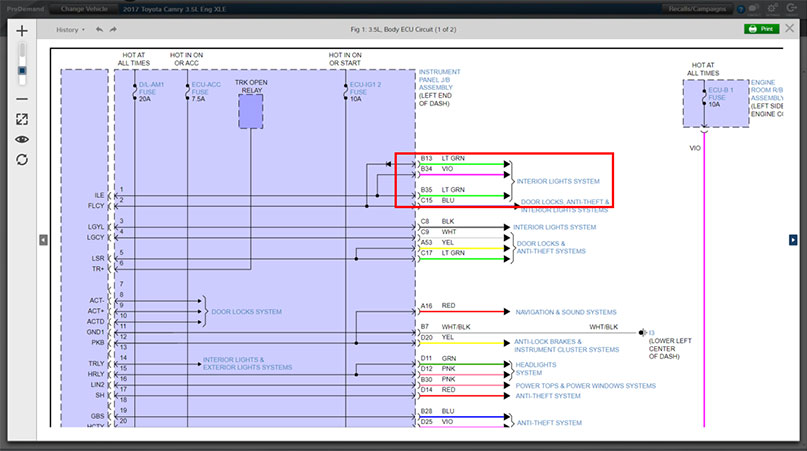Viewport: 807px width, 451px height.
Task: Expand the right side panel arrow
Action: point(793,239)
